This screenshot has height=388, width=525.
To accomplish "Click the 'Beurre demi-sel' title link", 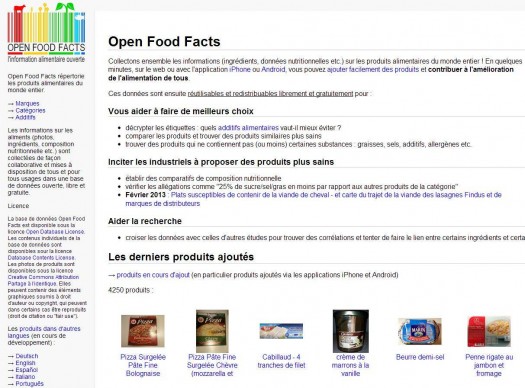I will [420, 357].
